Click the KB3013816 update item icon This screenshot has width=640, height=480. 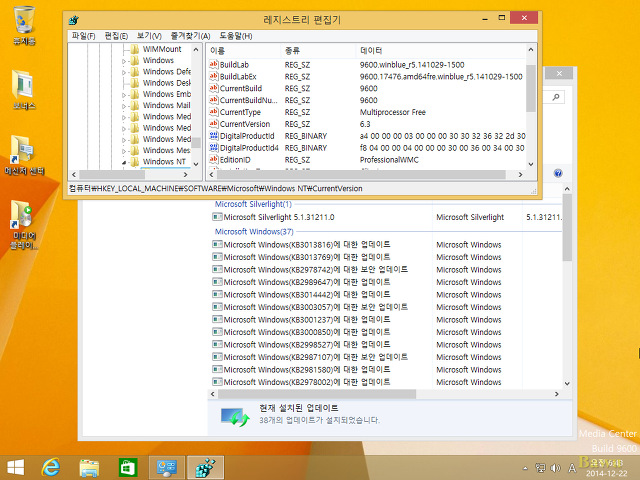pos(217,244)
